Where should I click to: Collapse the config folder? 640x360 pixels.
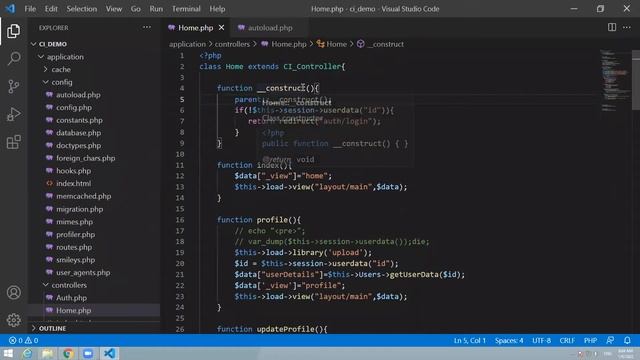pos(62,82)
